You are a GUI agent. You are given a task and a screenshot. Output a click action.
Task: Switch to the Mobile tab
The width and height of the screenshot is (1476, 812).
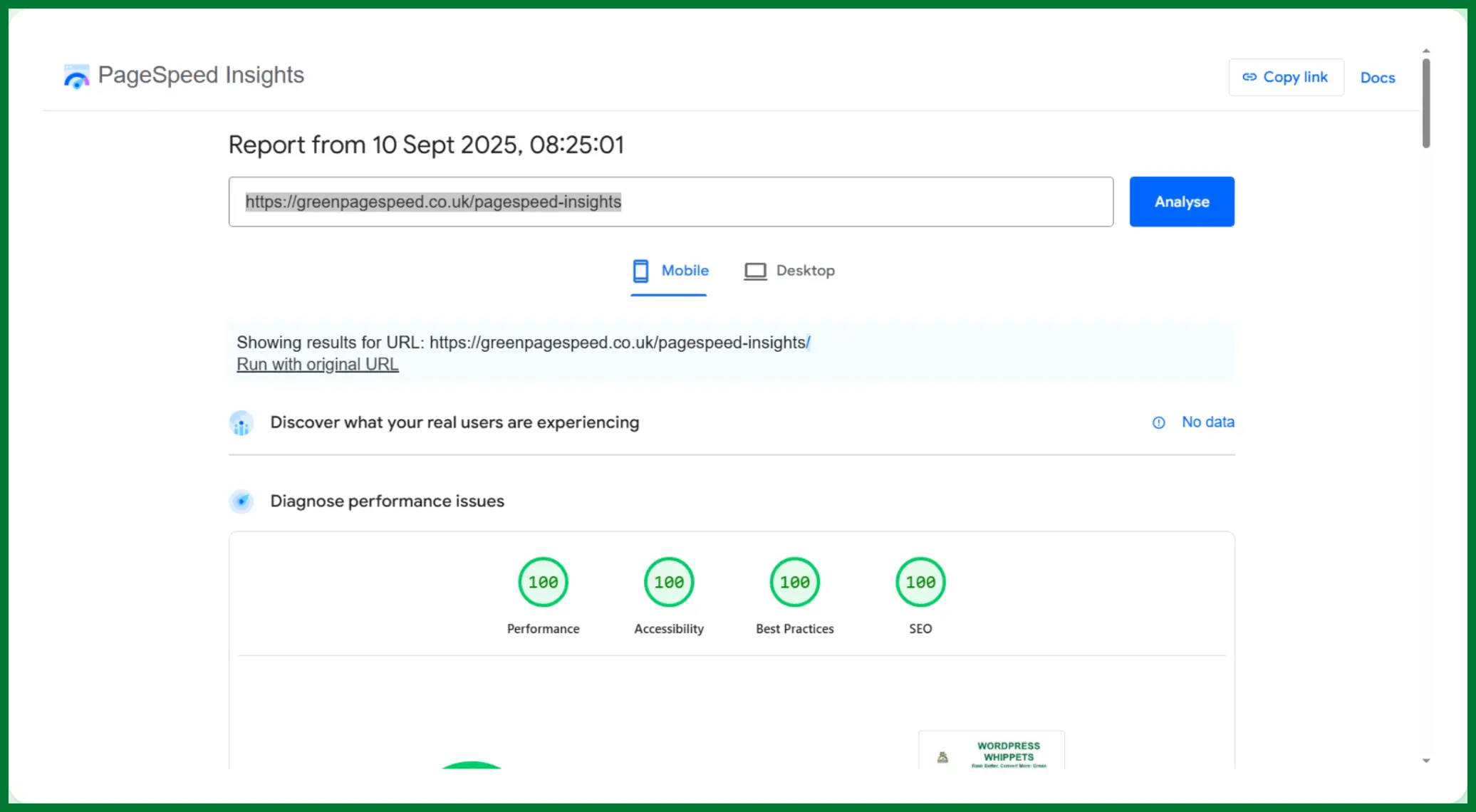(684, 271)
